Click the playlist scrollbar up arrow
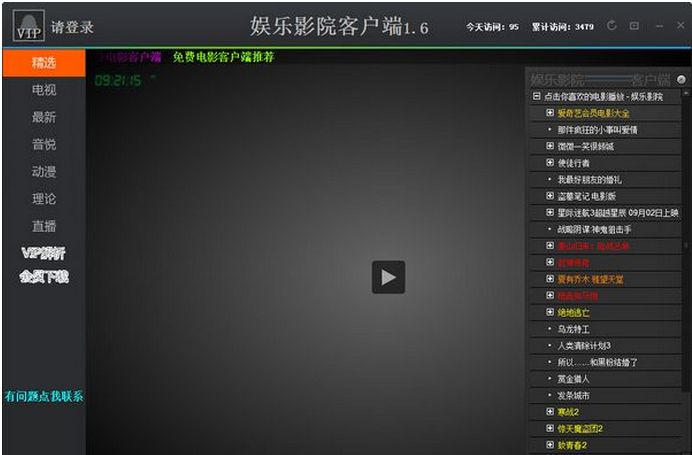This screenshot has height=455, width=692. [686, 94]
